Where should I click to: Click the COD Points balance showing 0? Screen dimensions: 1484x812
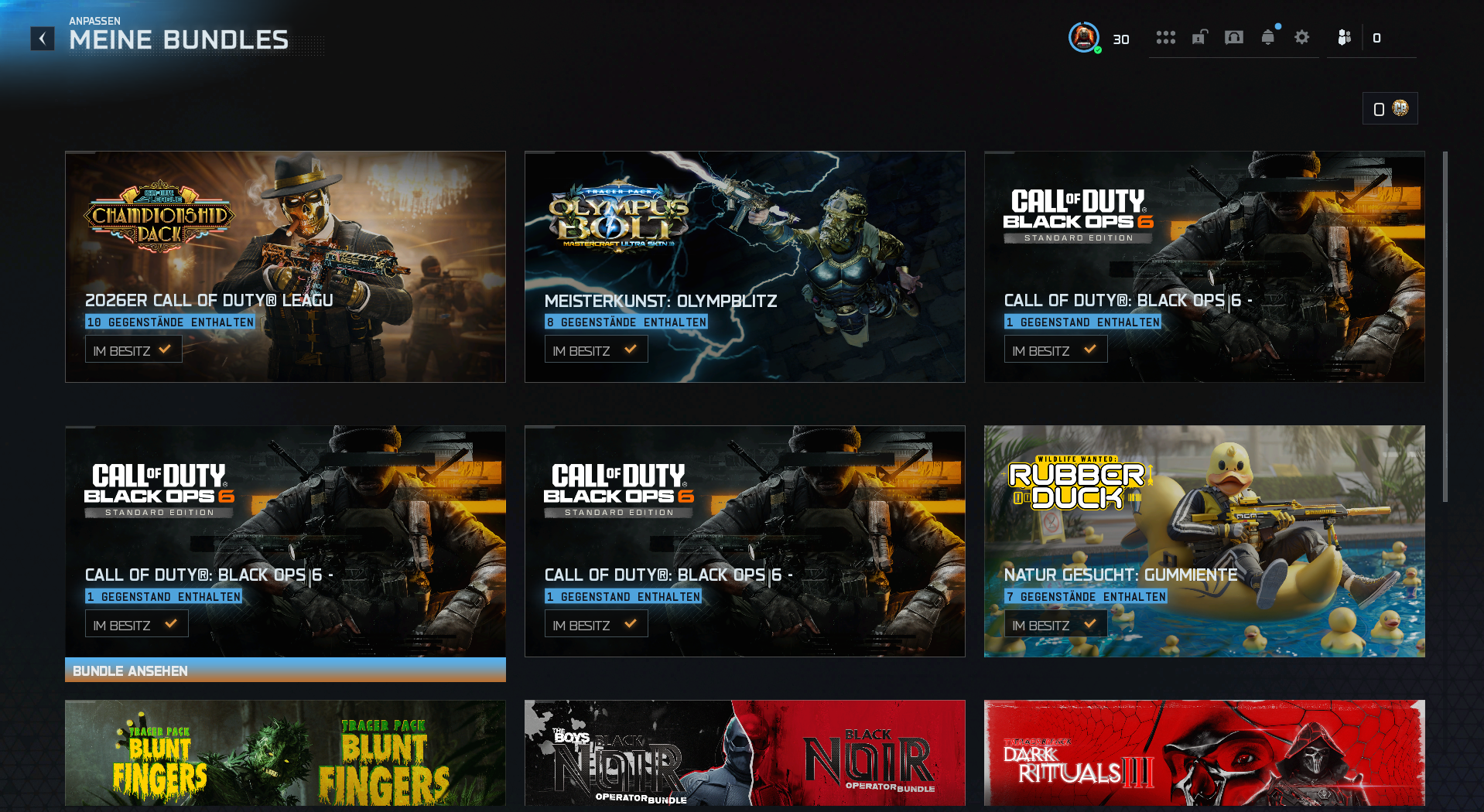[1379, 109]
